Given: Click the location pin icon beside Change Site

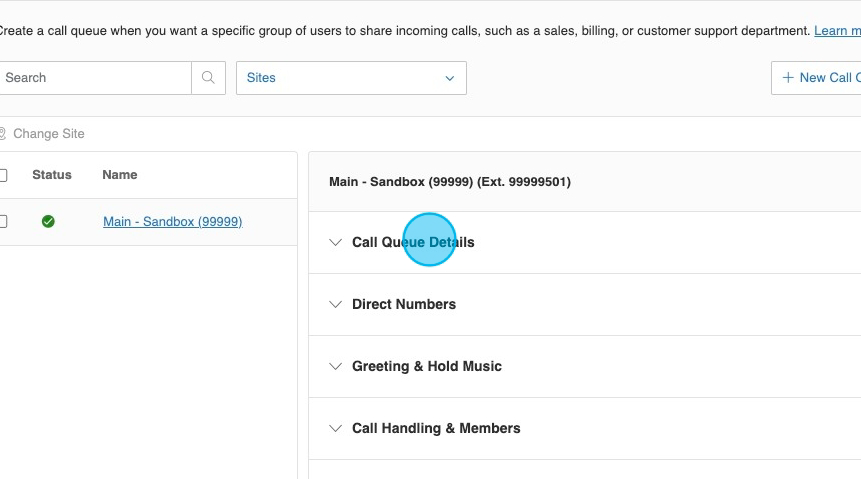Looking at the screenshot, I should [x=2, y=134].
